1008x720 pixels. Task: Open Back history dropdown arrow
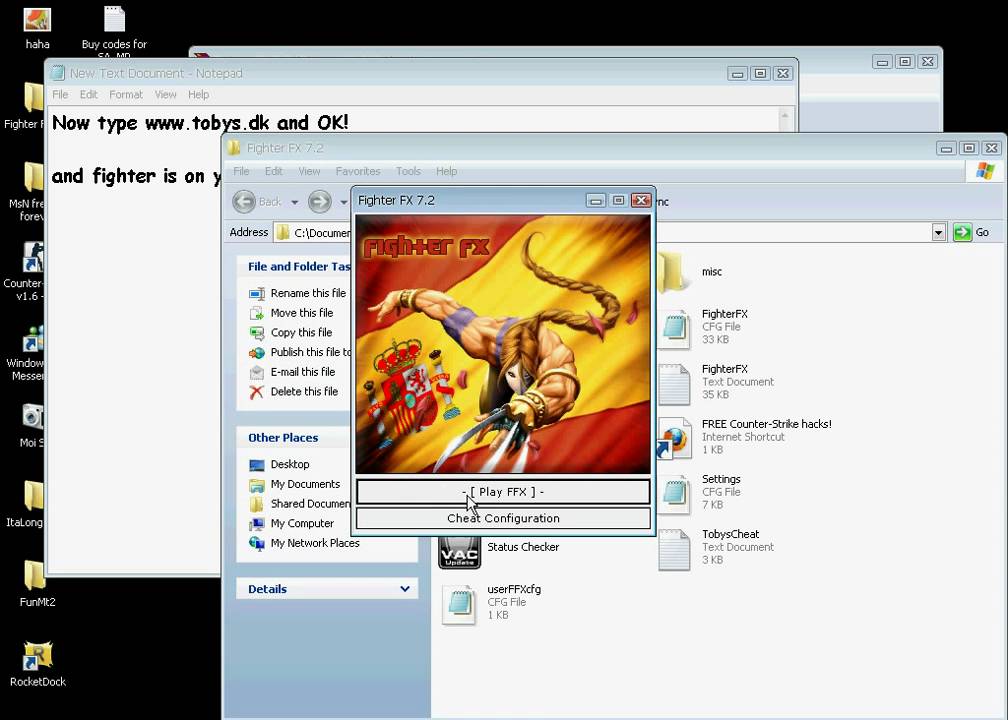[294, 202]
